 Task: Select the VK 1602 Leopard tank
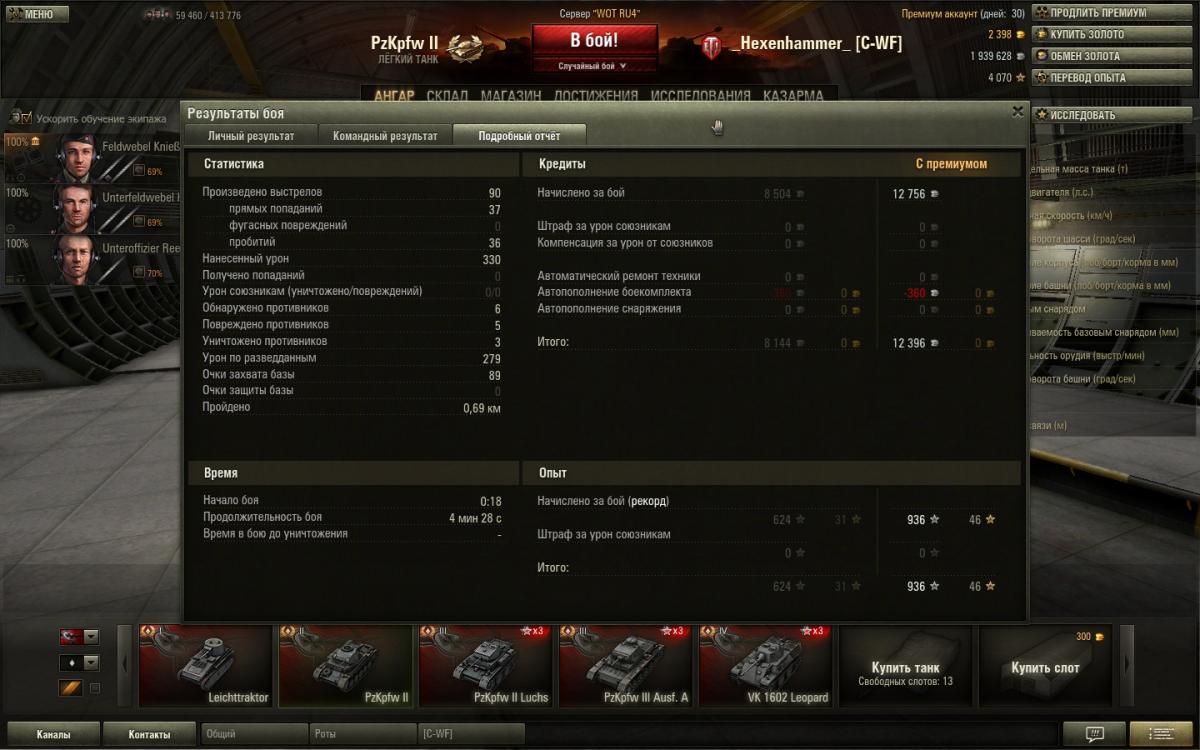[x=765, y=666]
